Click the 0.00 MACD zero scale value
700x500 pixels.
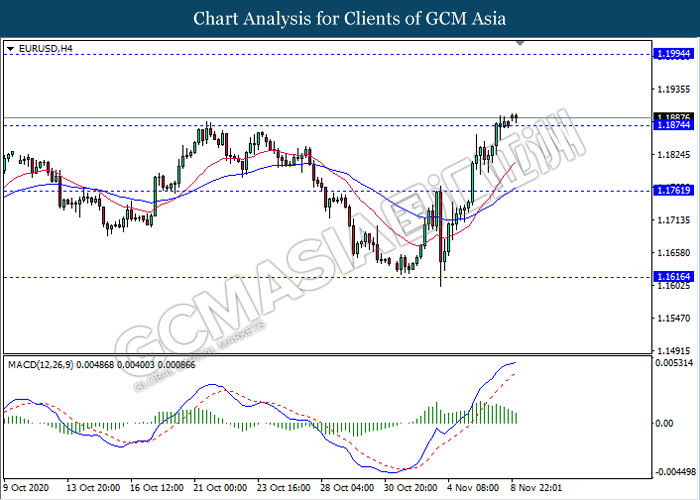tap(665, 423)
